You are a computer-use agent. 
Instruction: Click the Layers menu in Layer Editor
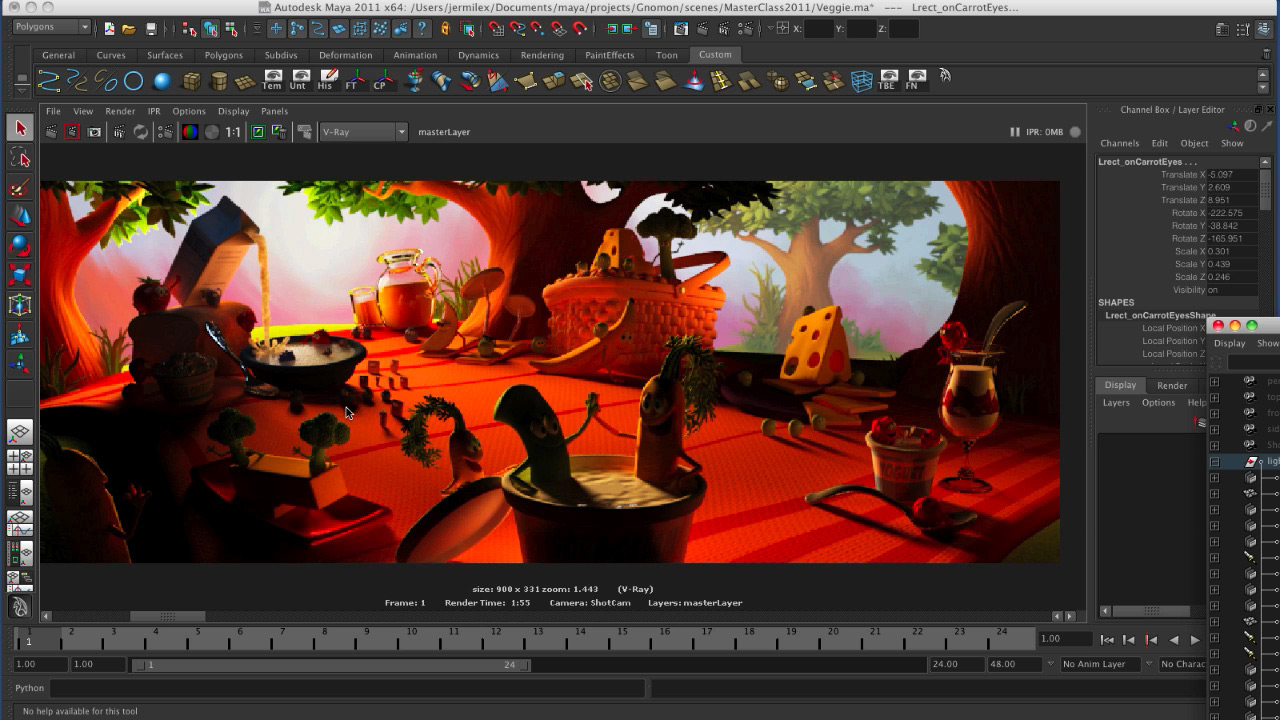coord(1116,403)
